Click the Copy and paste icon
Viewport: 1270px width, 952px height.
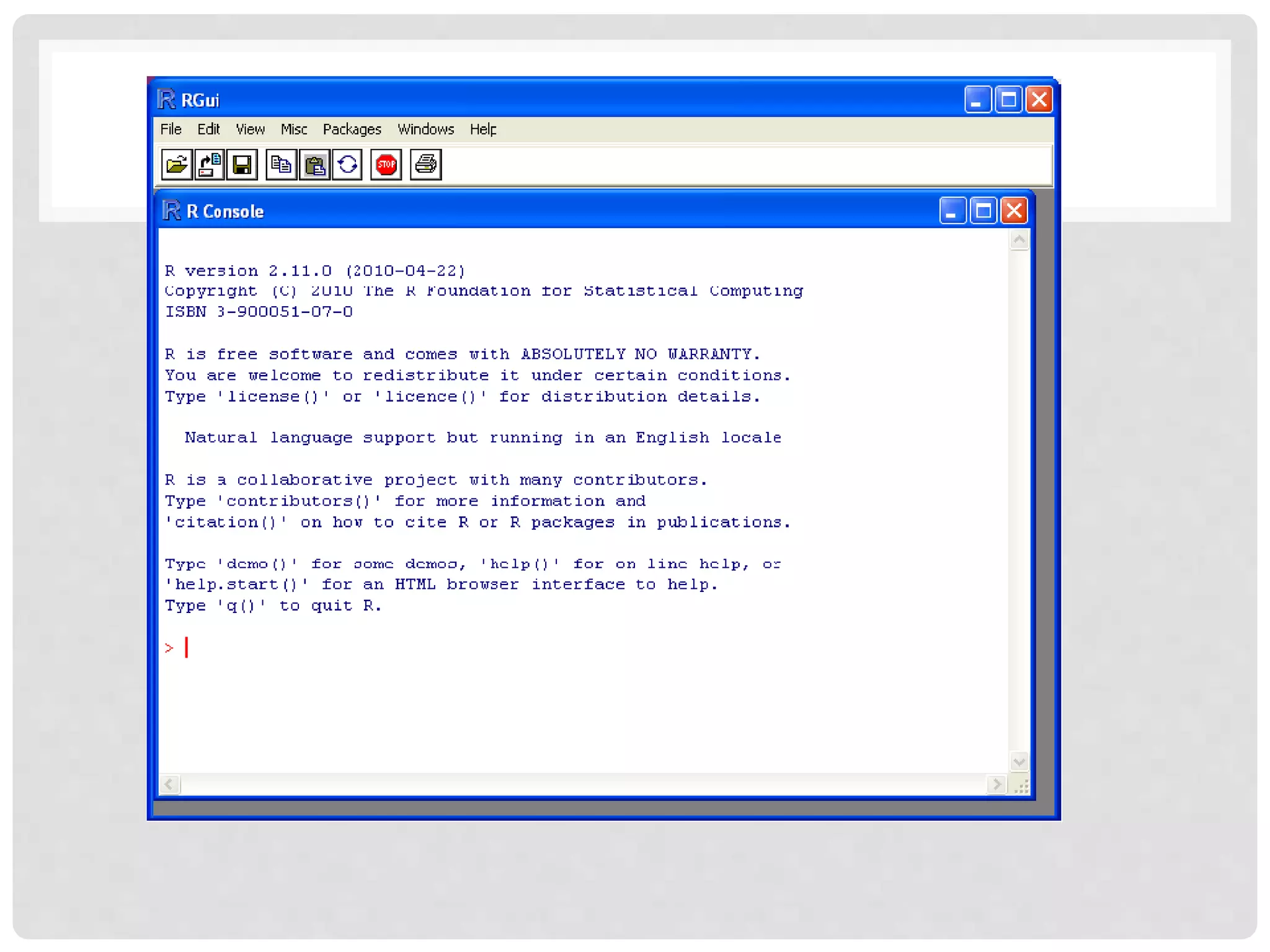[347, 165]
